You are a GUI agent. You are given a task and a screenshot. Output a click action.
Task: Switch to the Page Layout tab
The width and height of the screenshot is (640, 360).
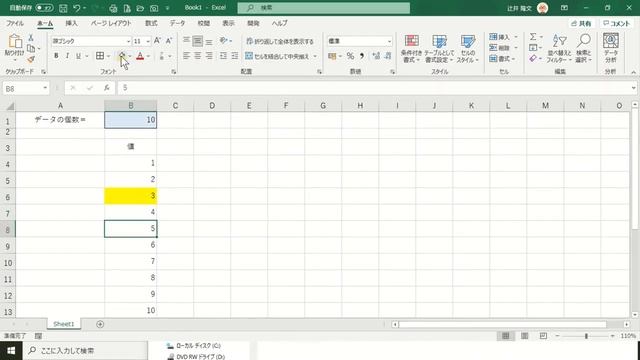(111, 23)
